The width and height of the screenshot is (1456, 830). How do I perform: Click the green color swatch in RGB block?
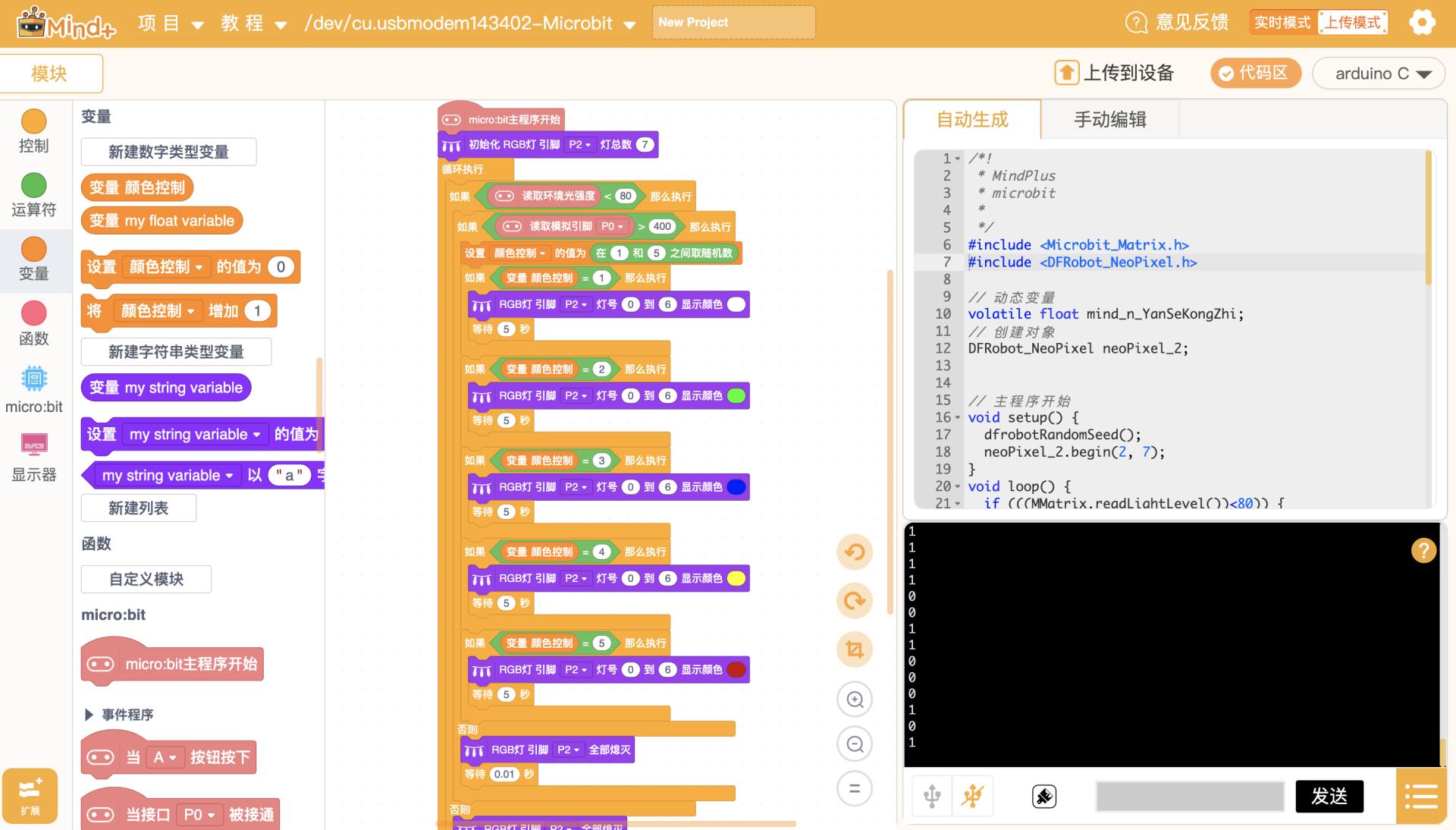click(736, 395)
